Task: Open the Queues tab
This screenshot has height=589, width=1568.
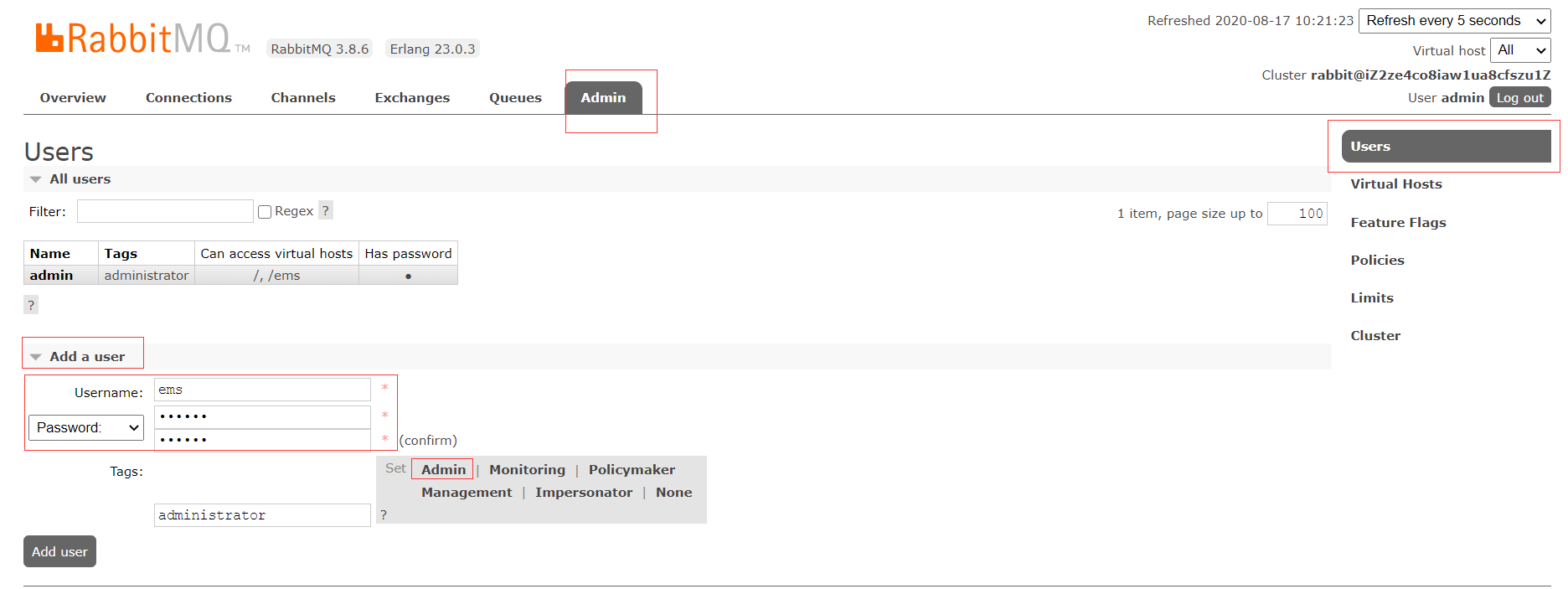Action: (515, 98)
